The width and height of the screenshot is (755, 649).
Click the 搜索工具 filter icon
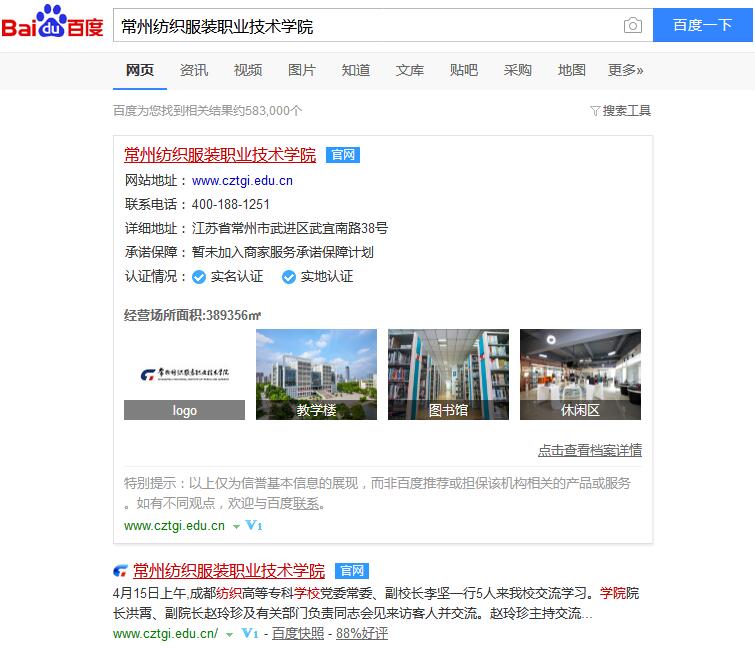[x=595, y=111]
